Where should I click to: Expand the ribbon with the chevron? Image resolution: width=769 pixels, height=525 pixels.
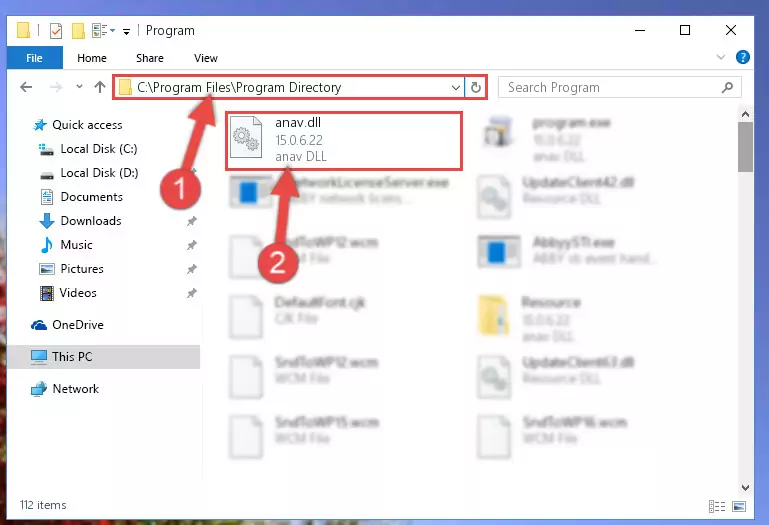pyautogui.click(x=720, y=57)
